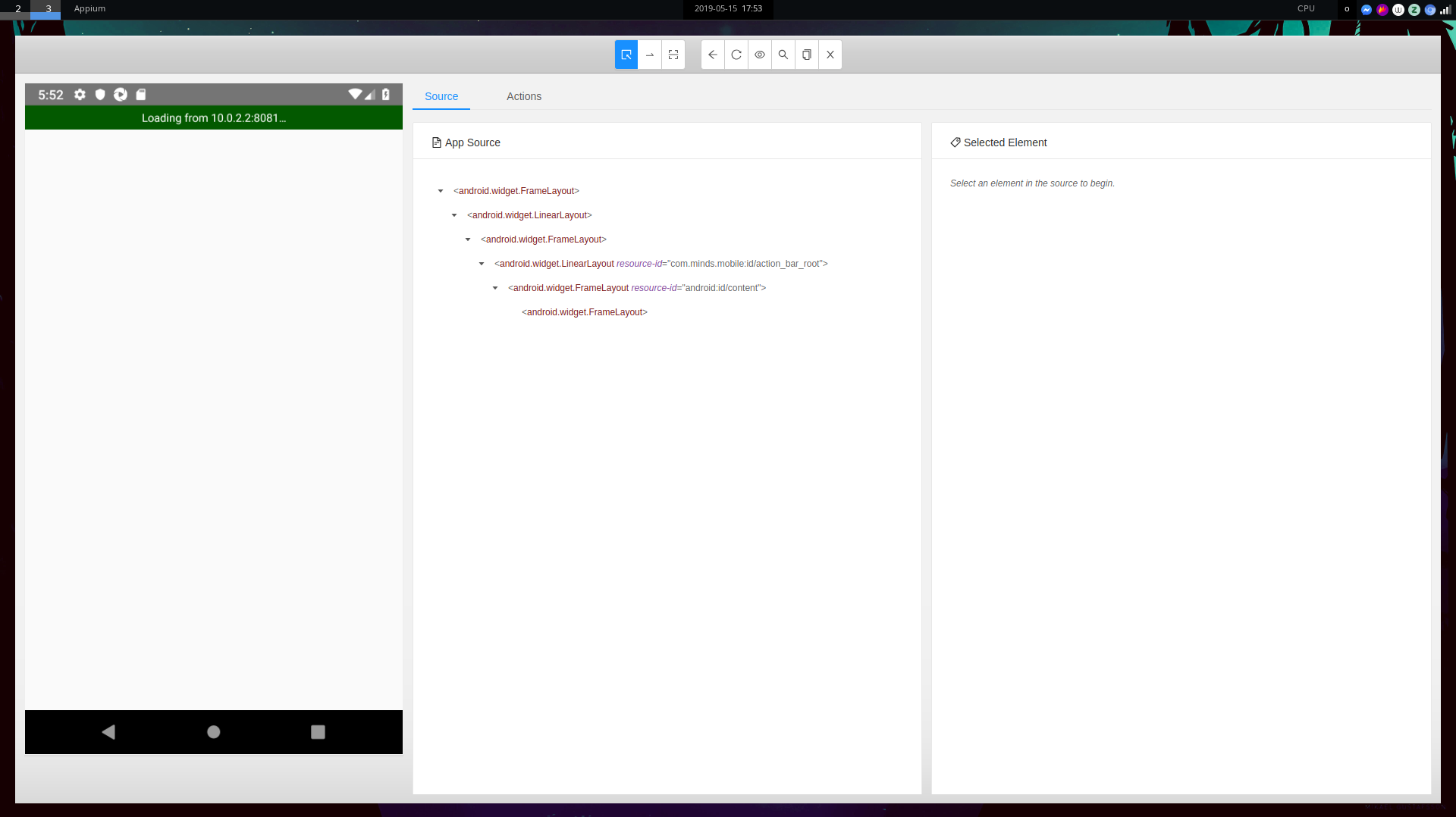
Task: Activate Tap By Coordinates icon
Action: [673, 55]
